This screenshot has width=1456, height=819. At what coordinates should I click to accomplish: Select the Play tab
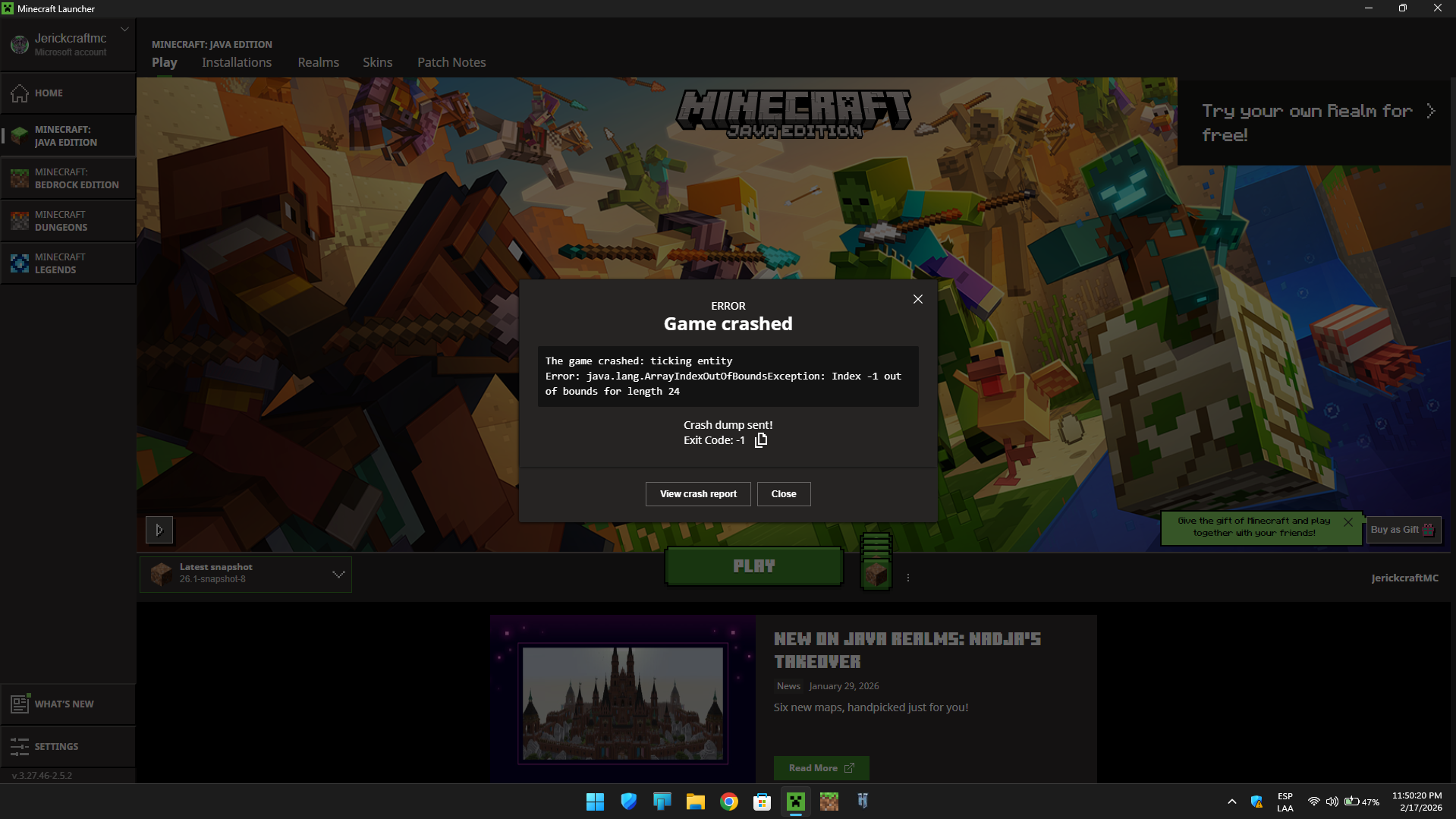(x=165, y=62)
